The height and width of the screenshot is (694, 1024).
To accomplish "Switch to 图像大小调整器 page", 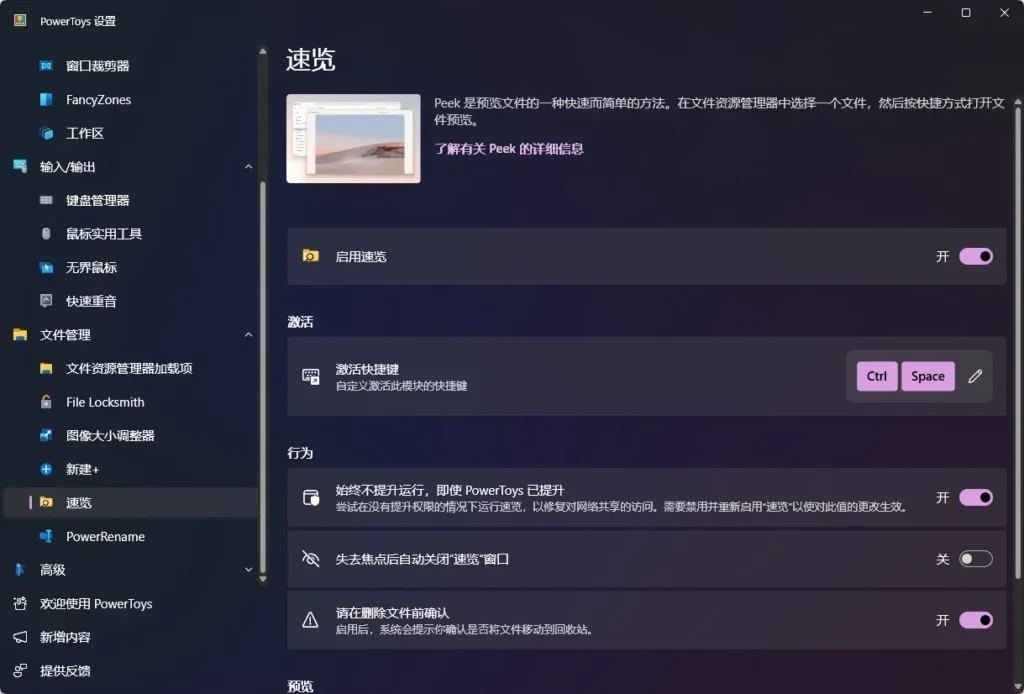I will (131, 435).
